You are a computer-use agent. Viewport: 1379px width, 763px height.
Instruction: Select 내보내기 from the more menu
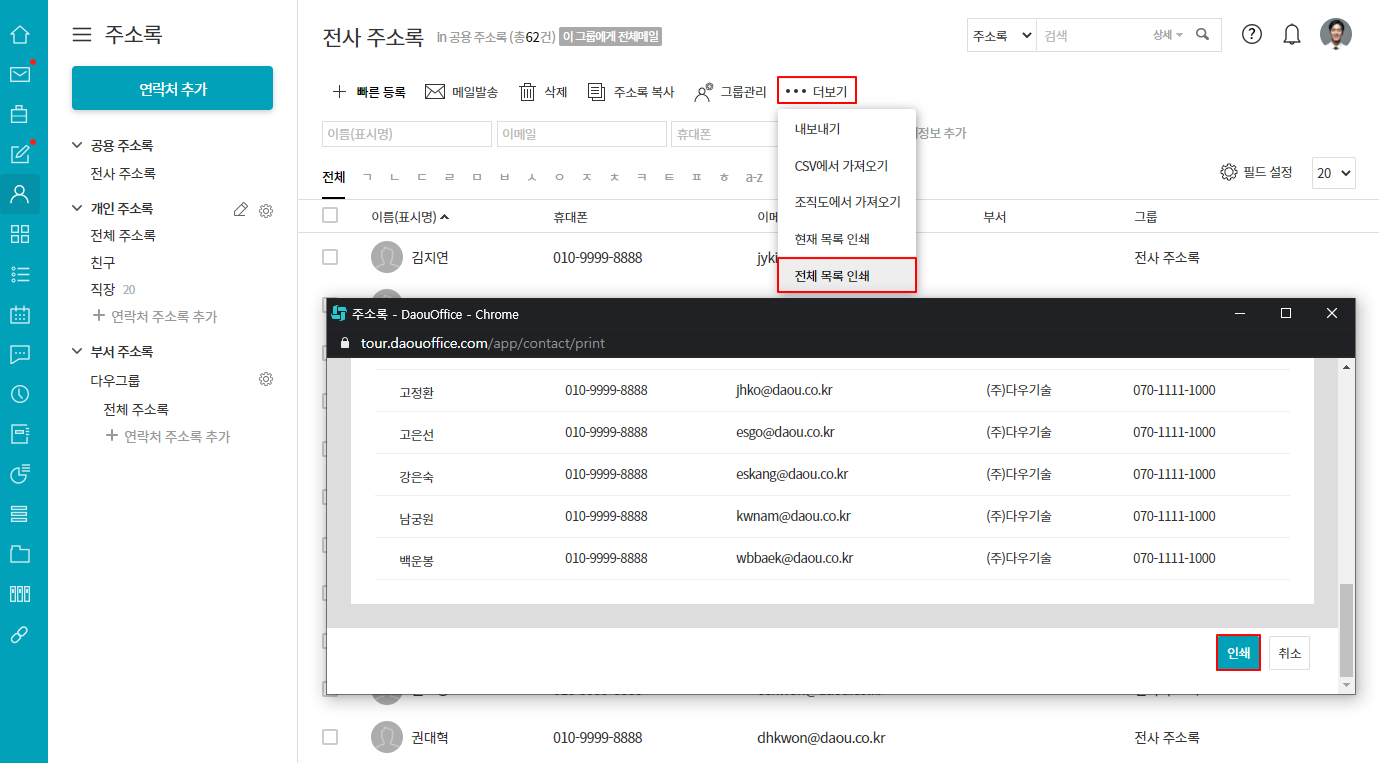(817, 129)
